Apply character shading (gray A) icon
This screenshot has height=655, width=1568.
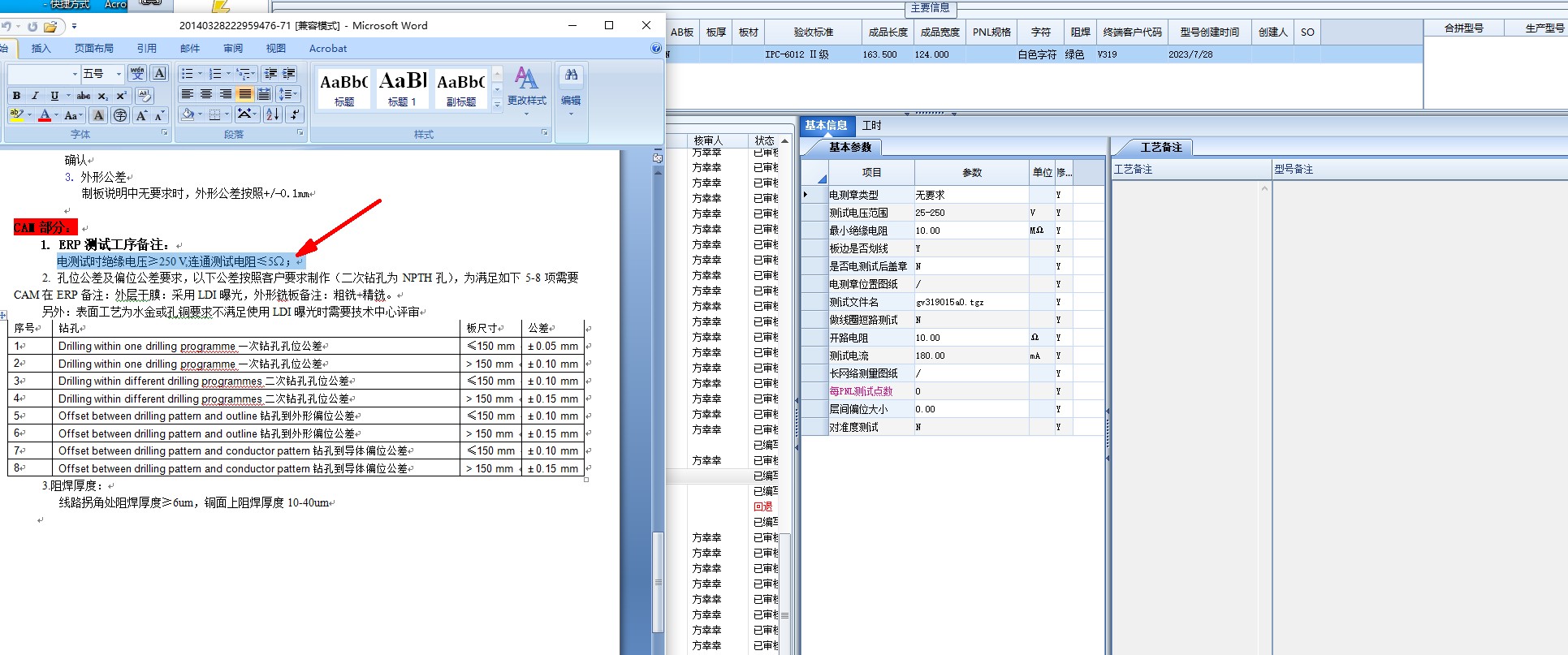98,115
